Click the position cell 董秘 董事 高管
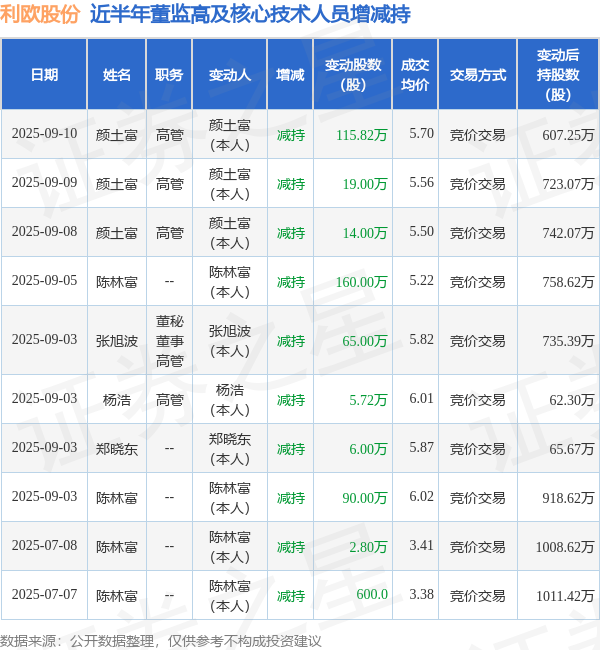Image resolution: width=600 pixels, height=650 pixels. (x=169, y=340)
